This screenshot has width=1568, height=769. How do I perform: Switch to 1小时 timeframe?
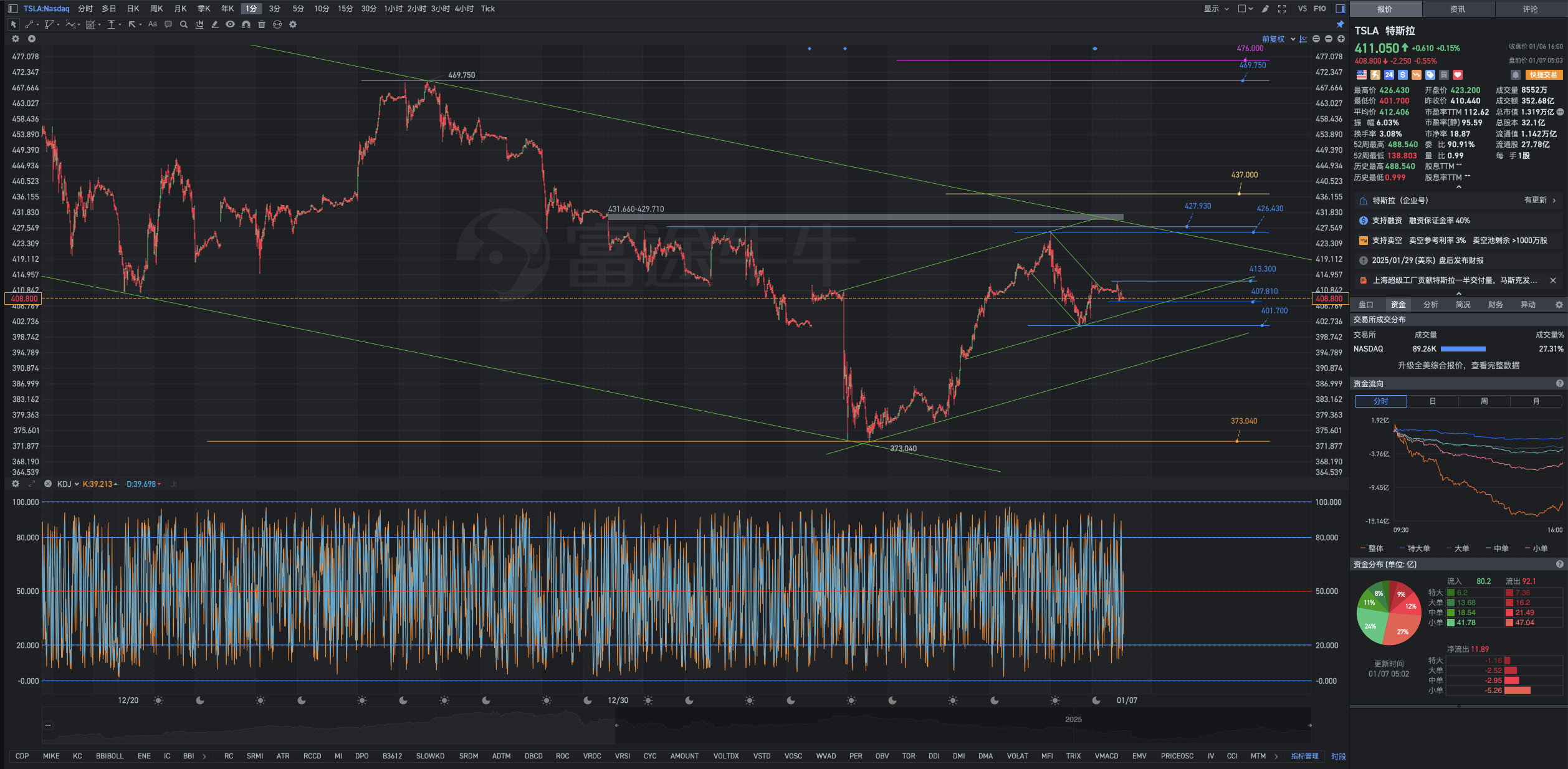pos(393,9)
